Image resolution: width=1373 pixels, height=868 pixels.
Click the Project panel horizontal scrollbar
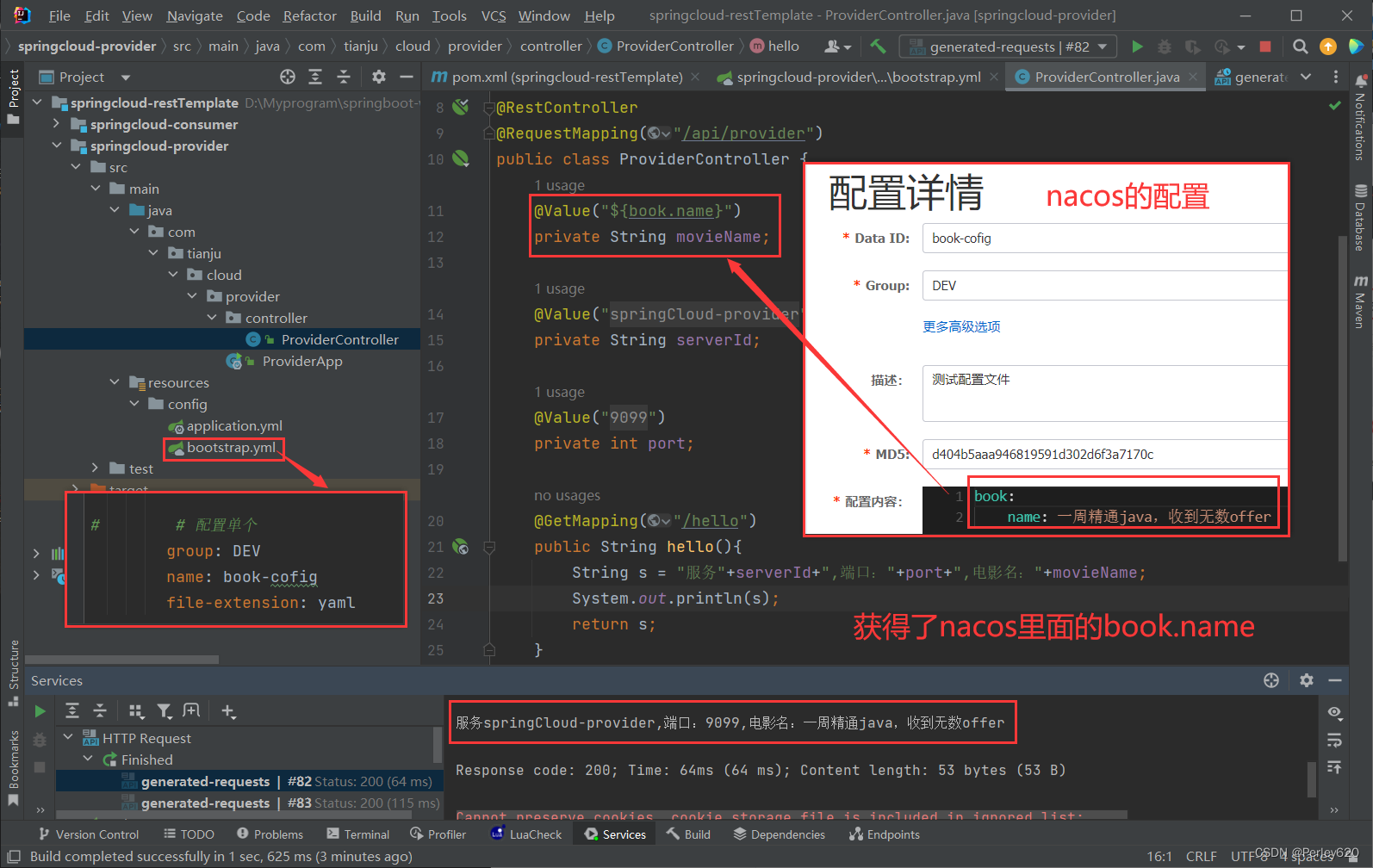[121, 660]
